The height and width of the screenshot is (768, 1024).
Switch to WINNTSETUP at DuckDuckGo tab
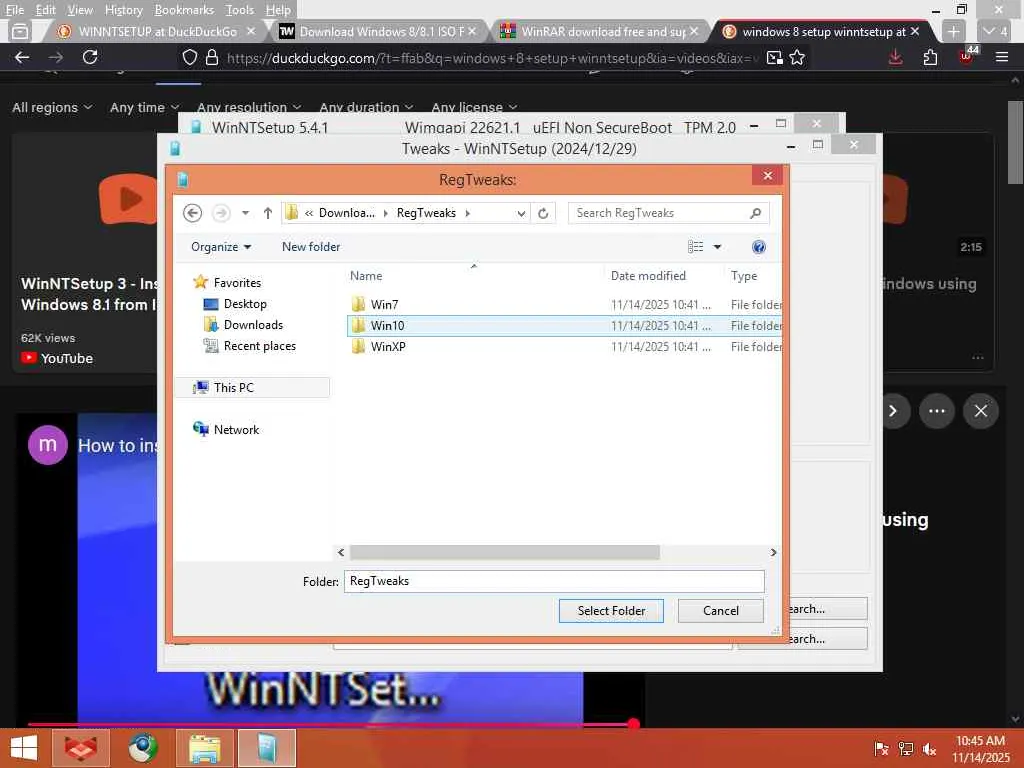155,31
